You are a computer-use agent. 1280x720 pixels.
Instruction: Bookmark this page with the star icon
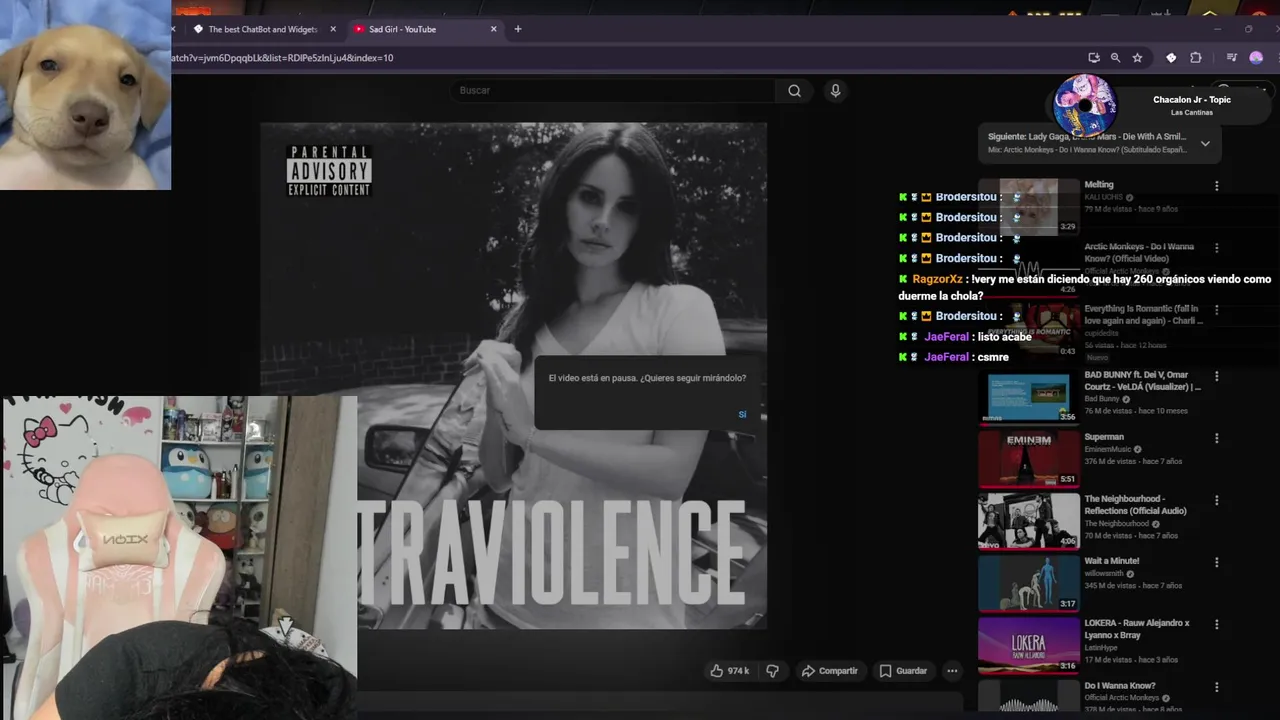point(1137,58)
